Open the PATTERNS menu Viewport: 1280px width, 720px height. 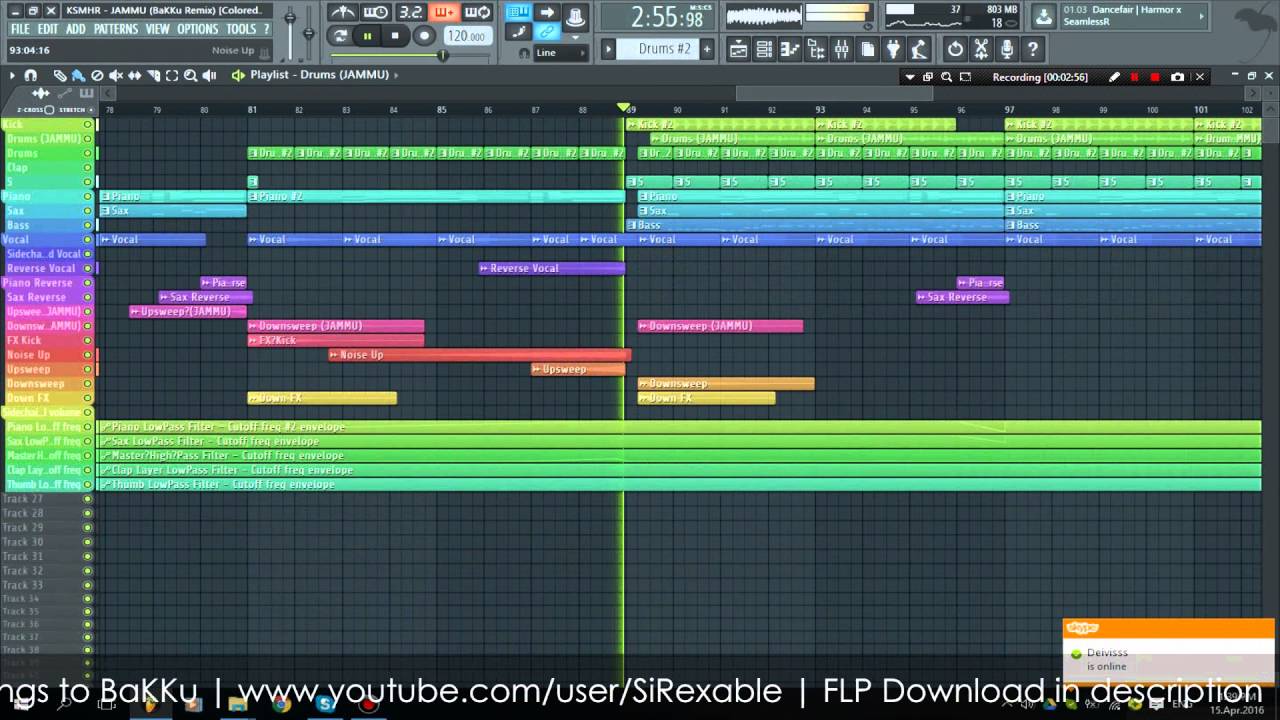tap(116, 29)
